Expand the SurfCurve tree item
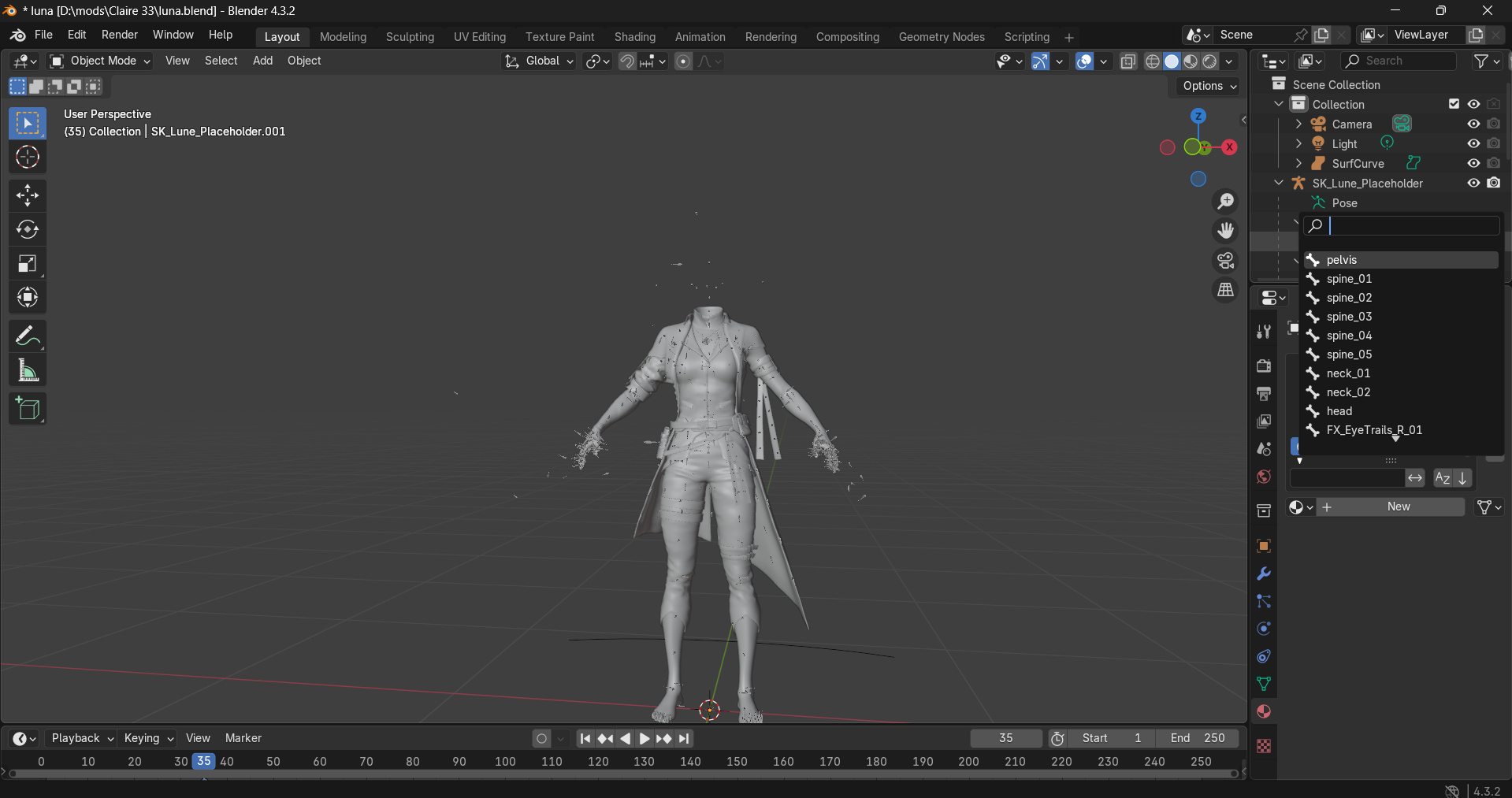The width and height of the screenshot is (1512, 798). click(1298, 163)
